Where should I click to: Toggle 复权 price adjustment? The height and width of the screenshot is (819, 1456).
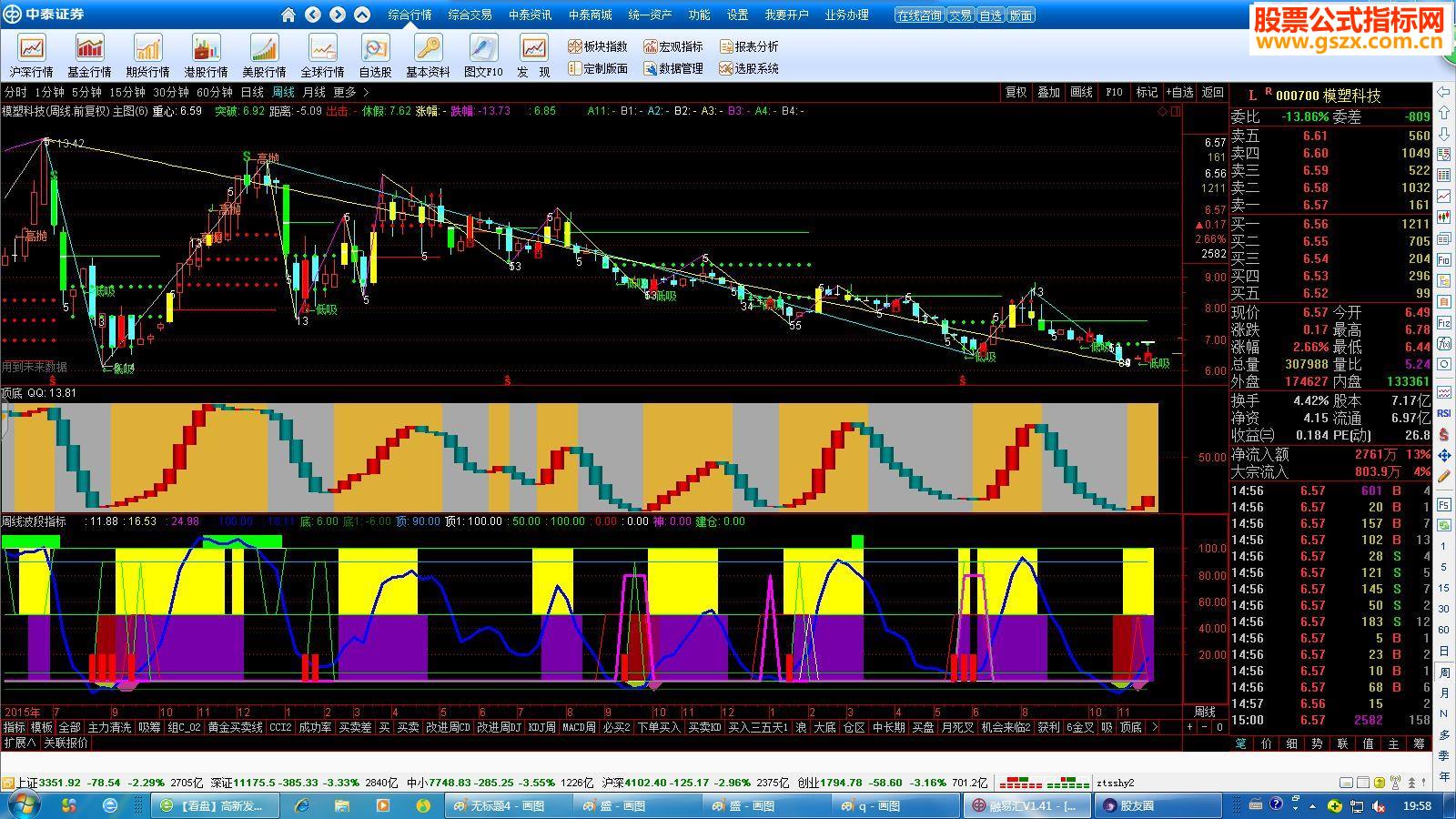1016,92
